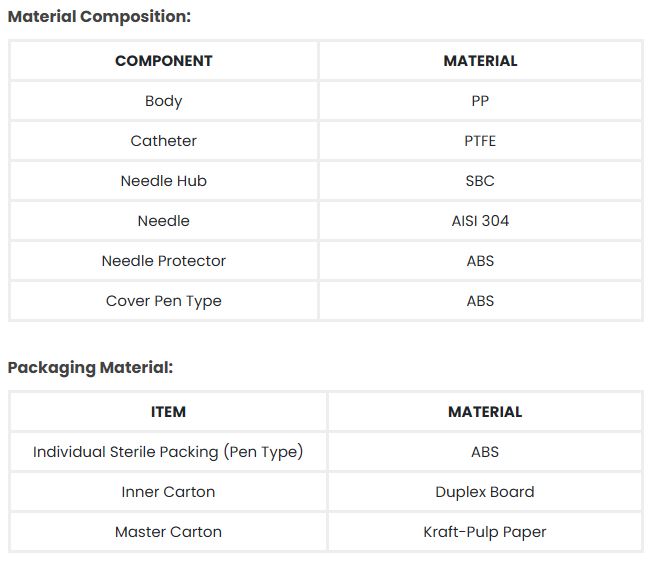Select the SBC material value

[480, 181]
